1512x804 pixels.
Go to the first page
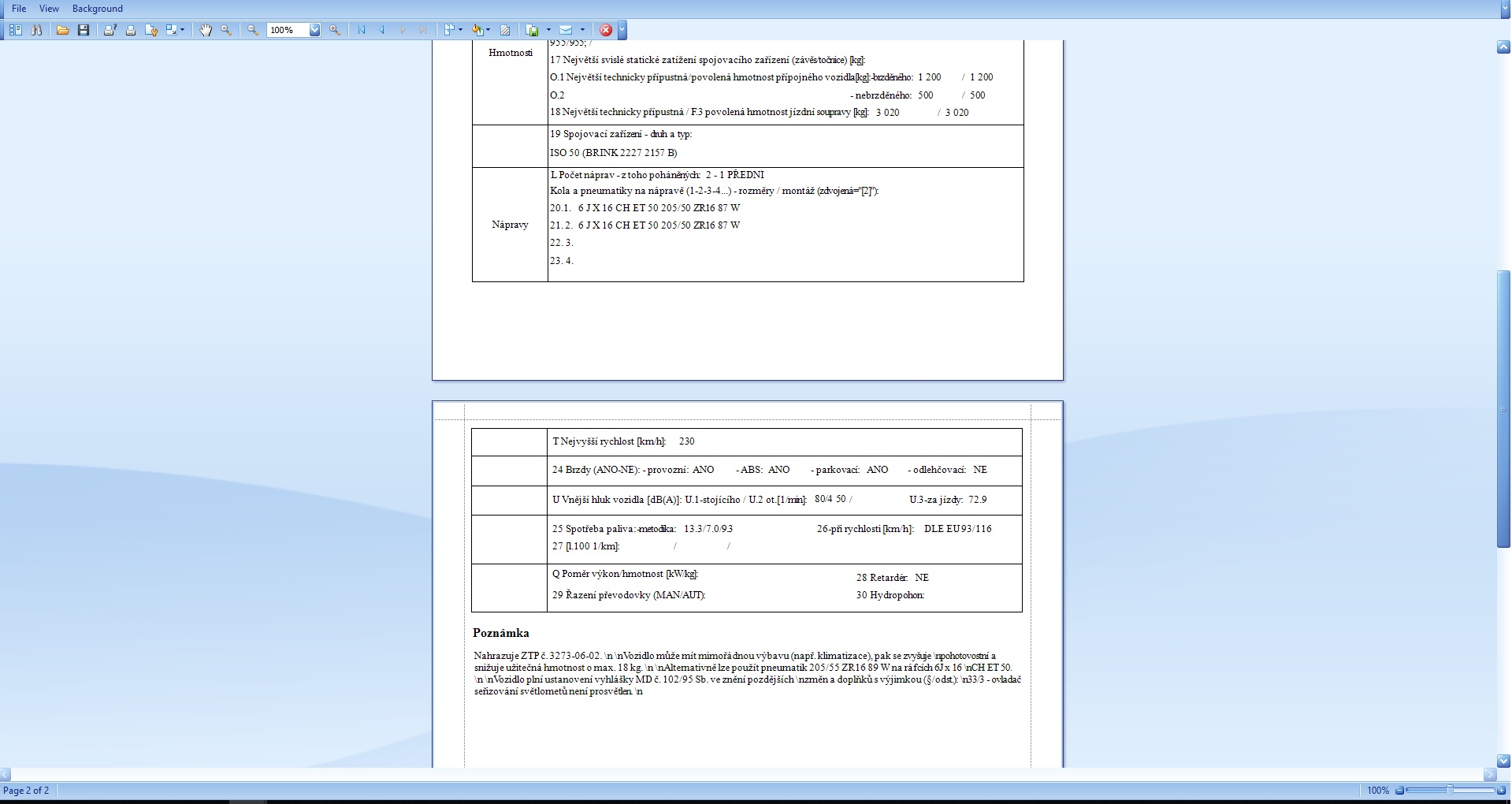point(362,30)
